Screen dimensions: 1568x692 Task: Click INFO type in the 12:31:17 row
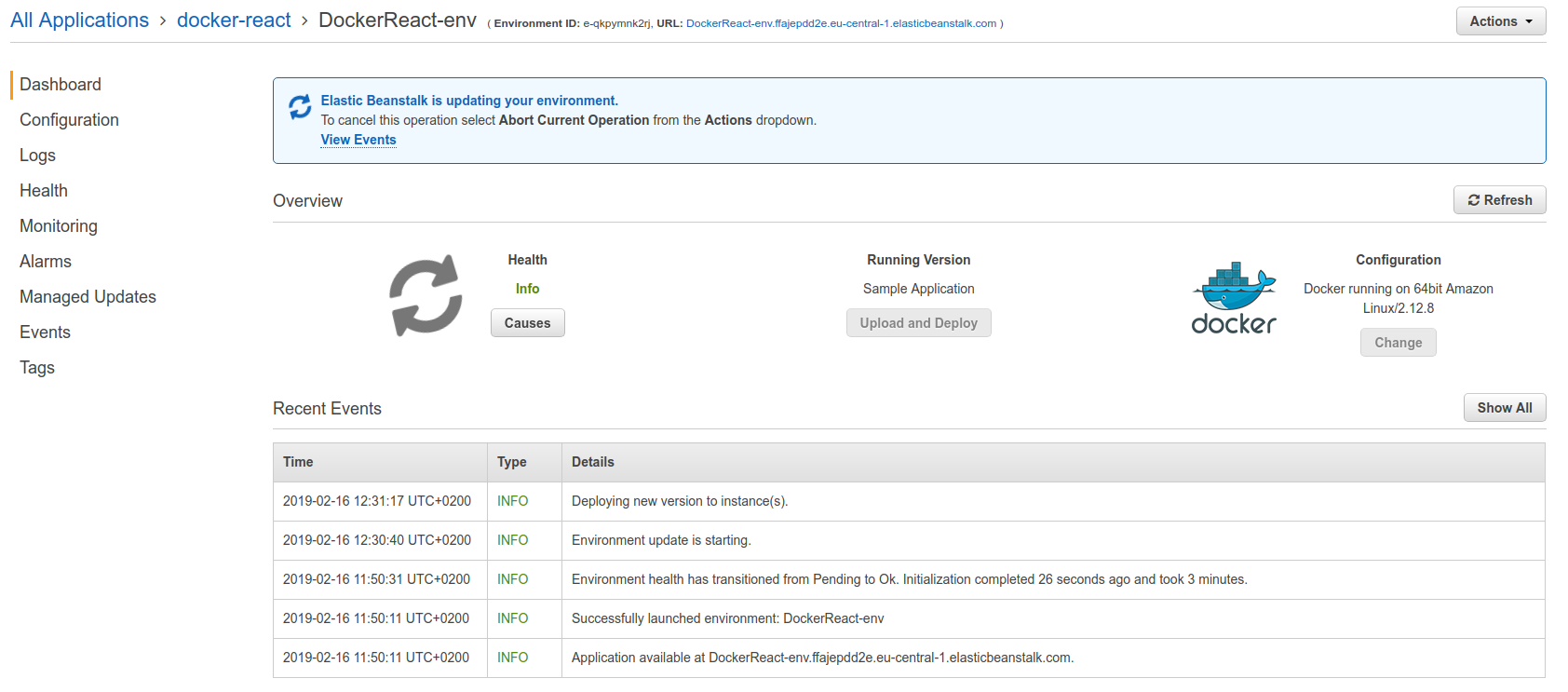[x=513, y=501]
